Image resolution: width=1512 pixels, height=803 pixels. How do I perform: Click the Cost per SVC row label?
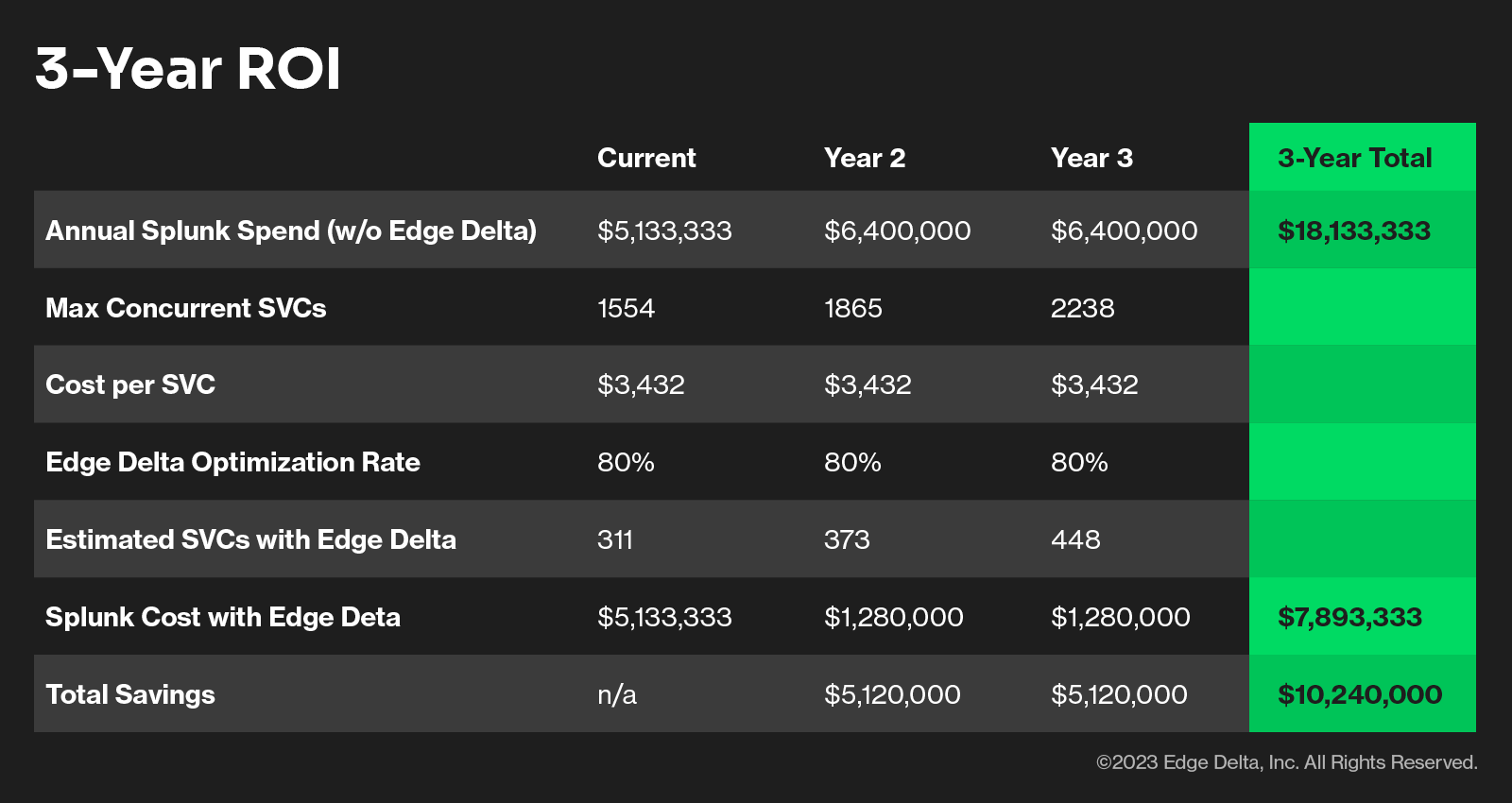130,384
